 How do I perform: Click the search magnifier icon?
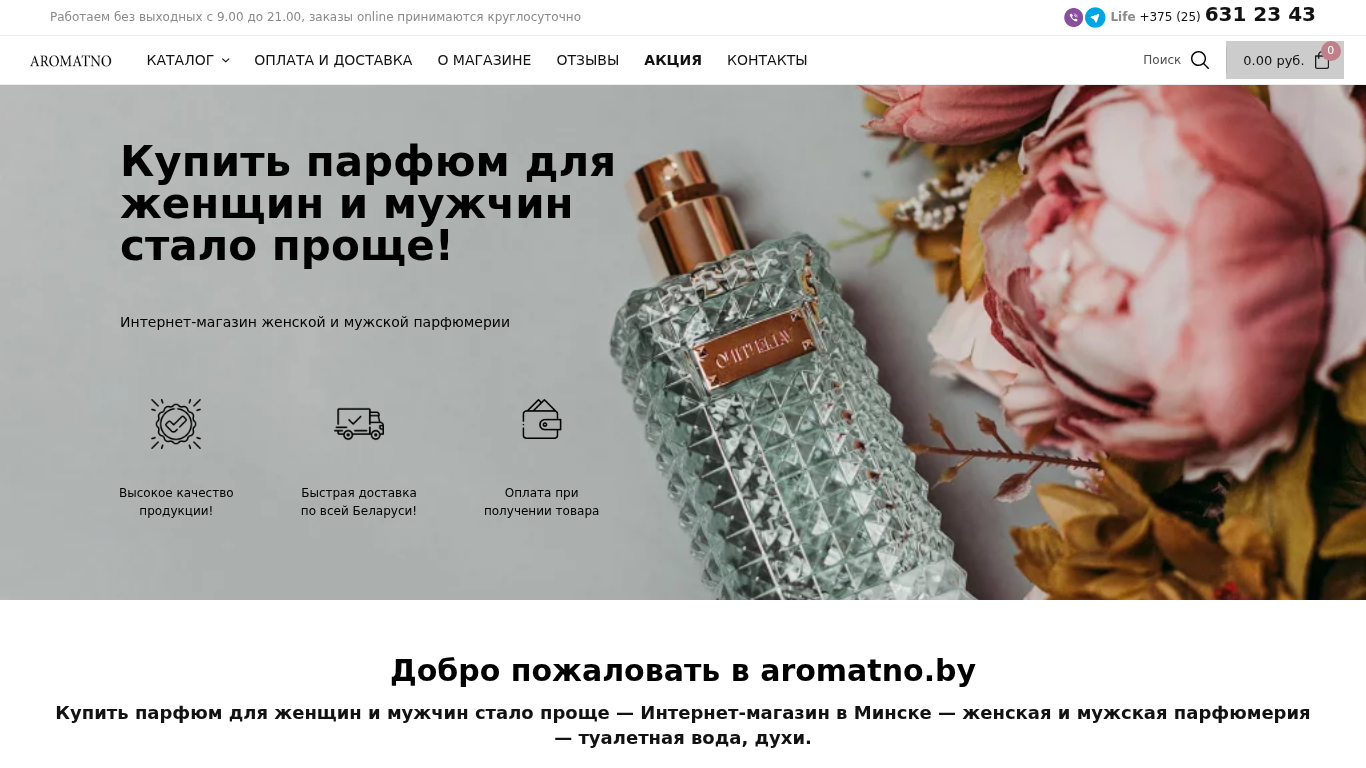[1200, 60]
